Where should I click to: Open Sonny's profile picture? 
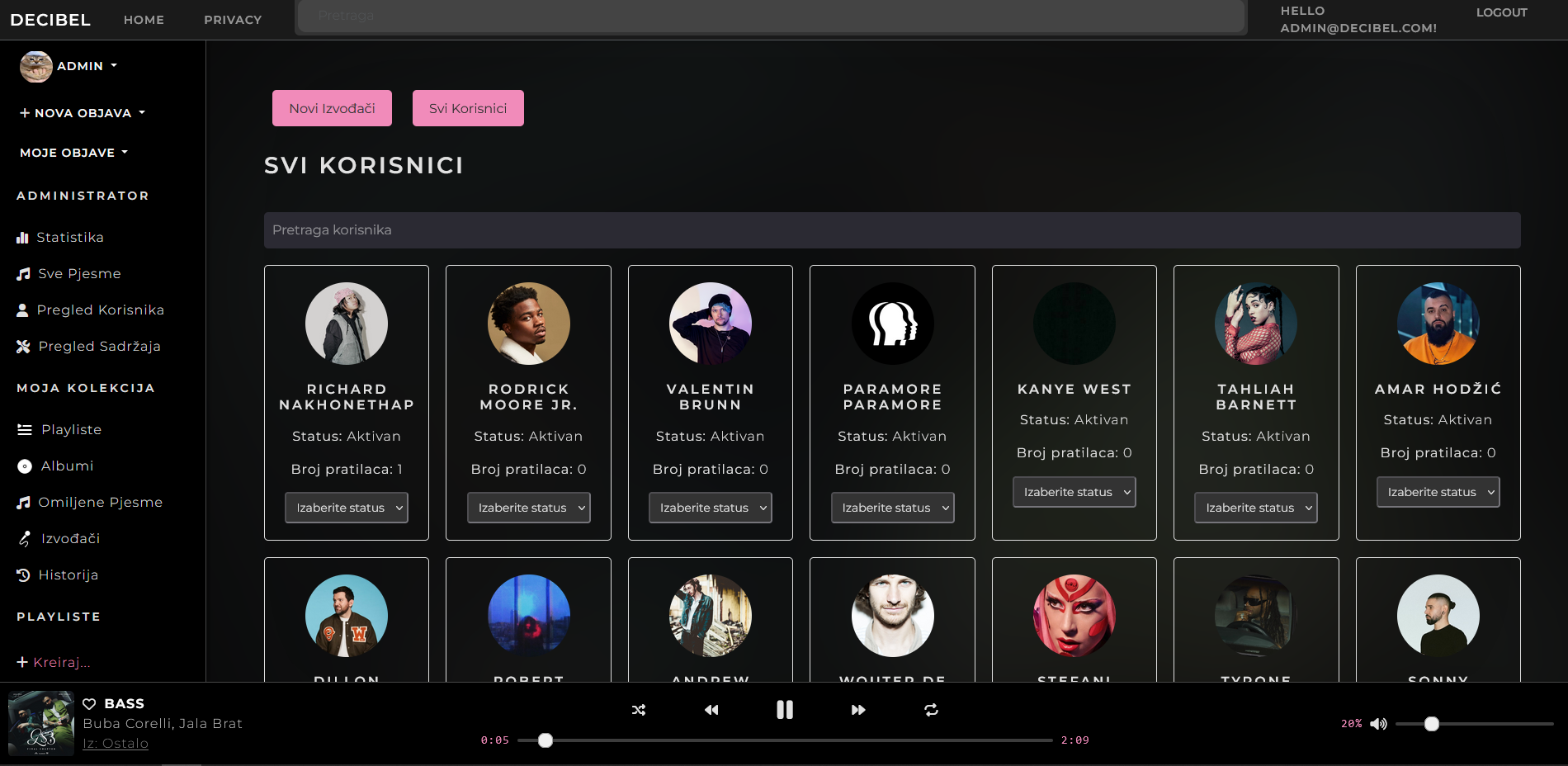click(x=1438, y=616)
